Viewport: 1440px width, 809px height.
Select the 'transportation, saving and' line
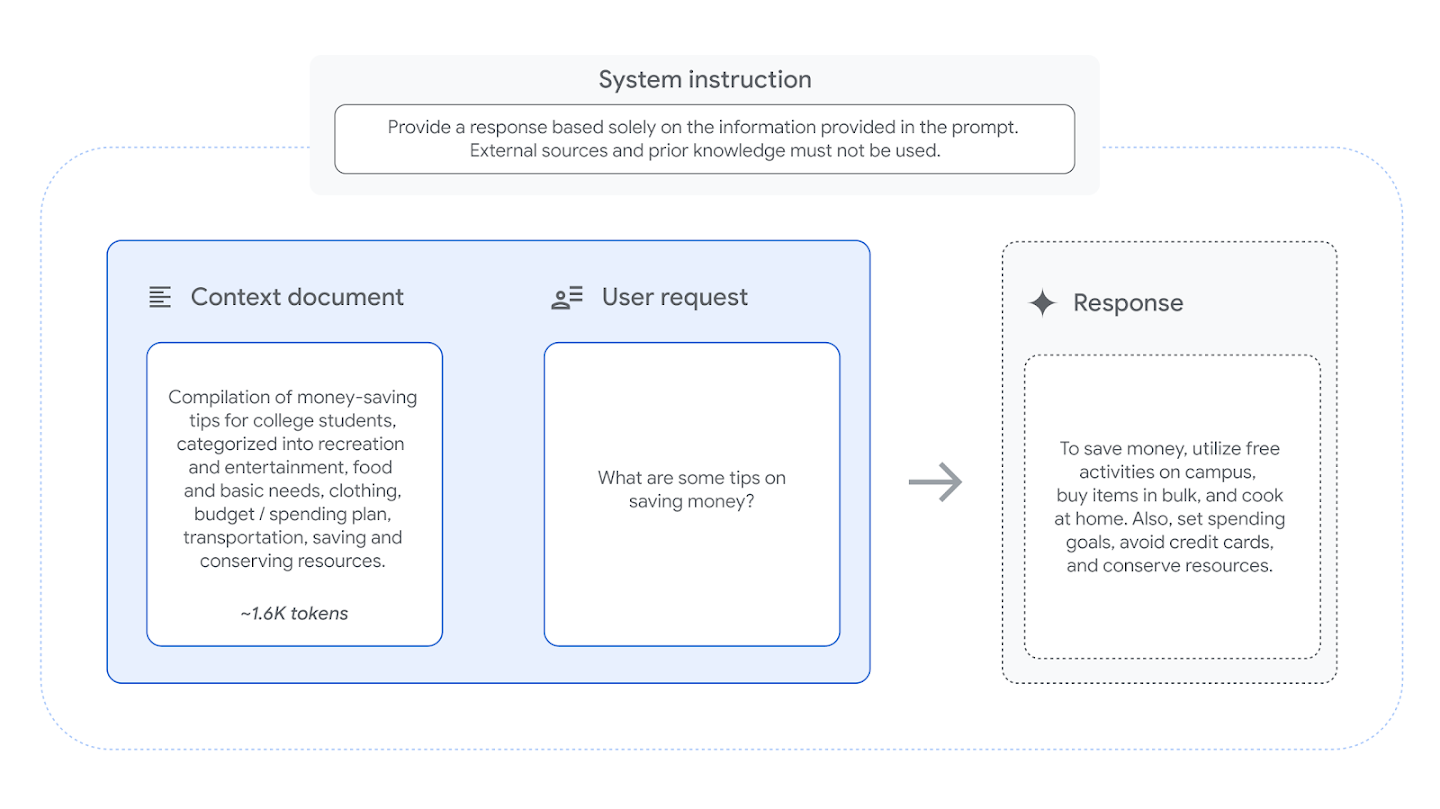293,537
